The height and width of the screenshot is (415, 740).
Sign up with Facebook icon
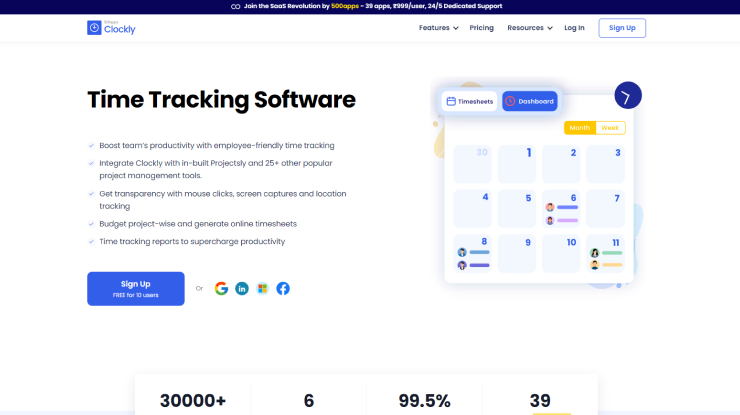point(283,288)
